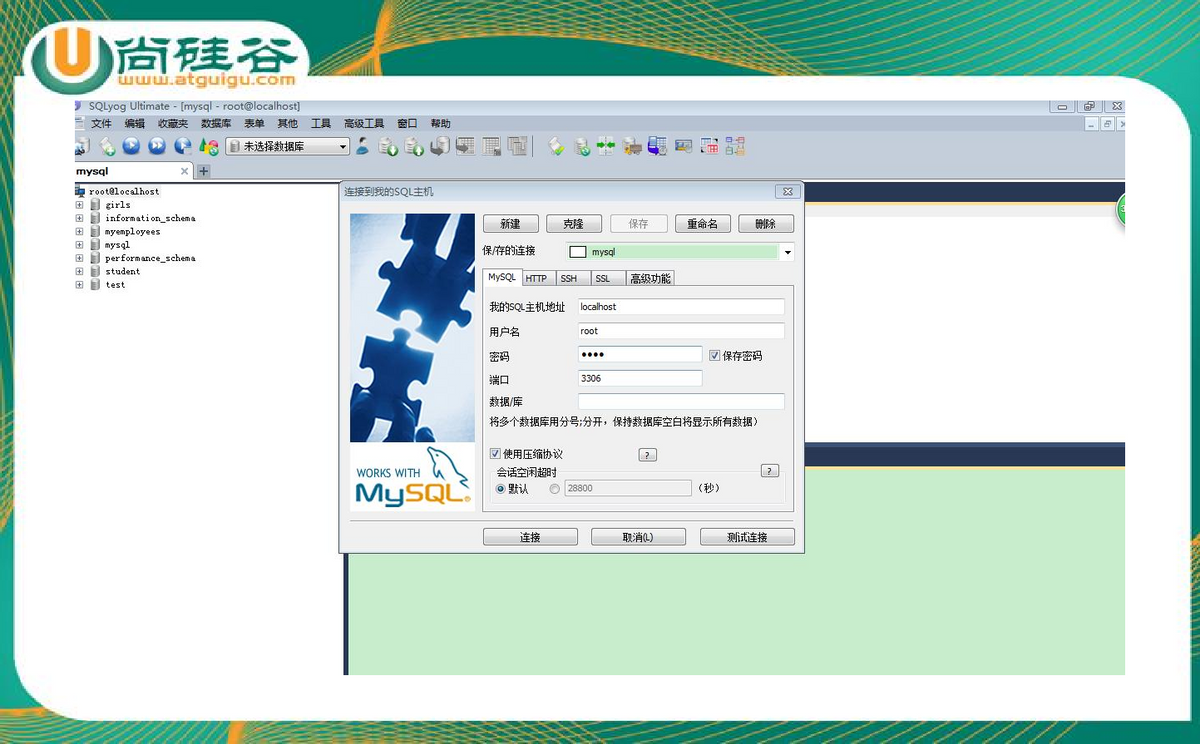The width and height of the screenshot is (1200, 744).
Task: Select the 默认 radio button for session timeout
Action: click(501, 488)
